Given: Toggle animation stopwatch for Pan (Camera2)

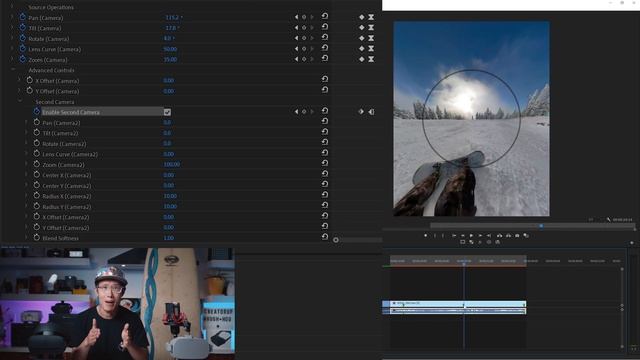Looking at the screenshot, I should [x=36, y=122].
